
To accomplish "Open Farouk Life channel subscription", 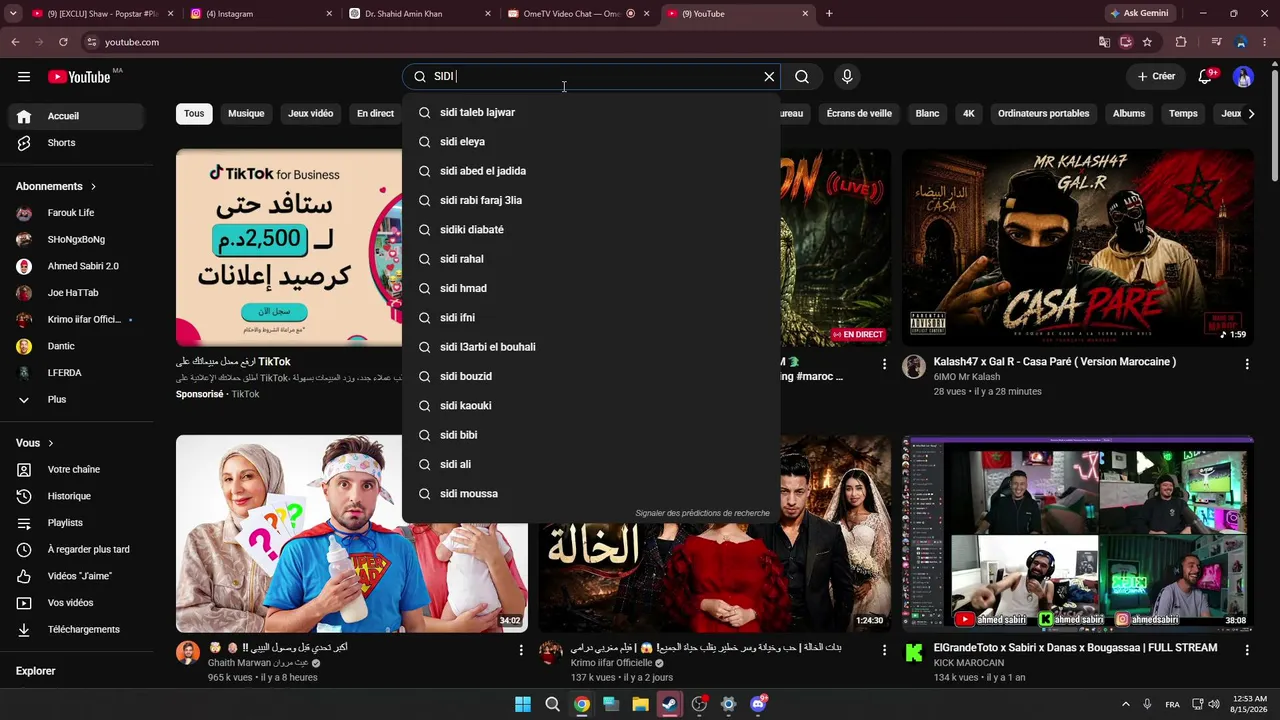I will click(x=78, y=213).
